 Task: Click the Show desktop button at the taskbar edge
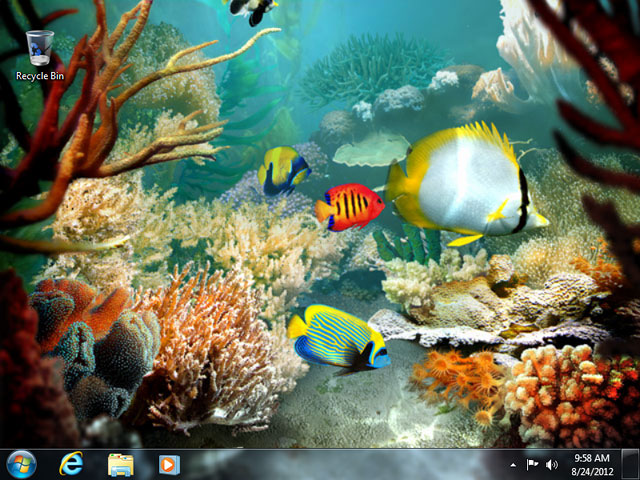[x=630, y=464]
